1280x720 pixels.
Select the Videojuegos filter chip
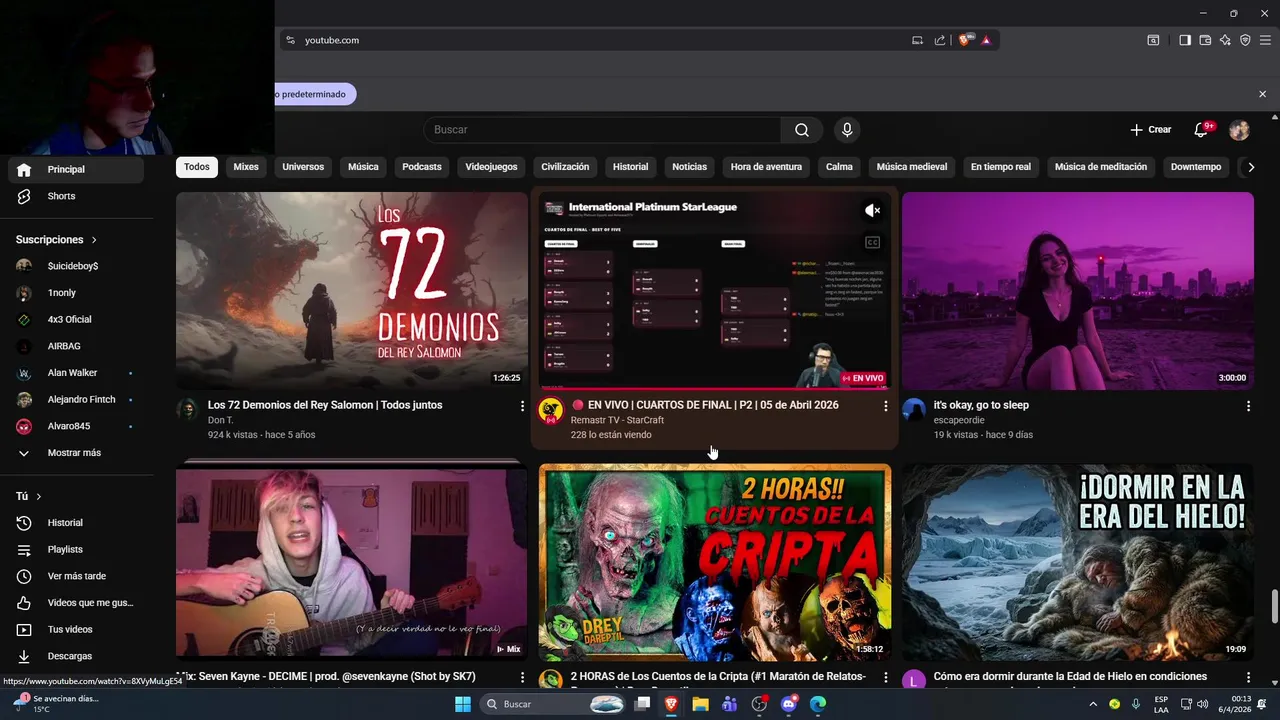(x=491, y=167)
